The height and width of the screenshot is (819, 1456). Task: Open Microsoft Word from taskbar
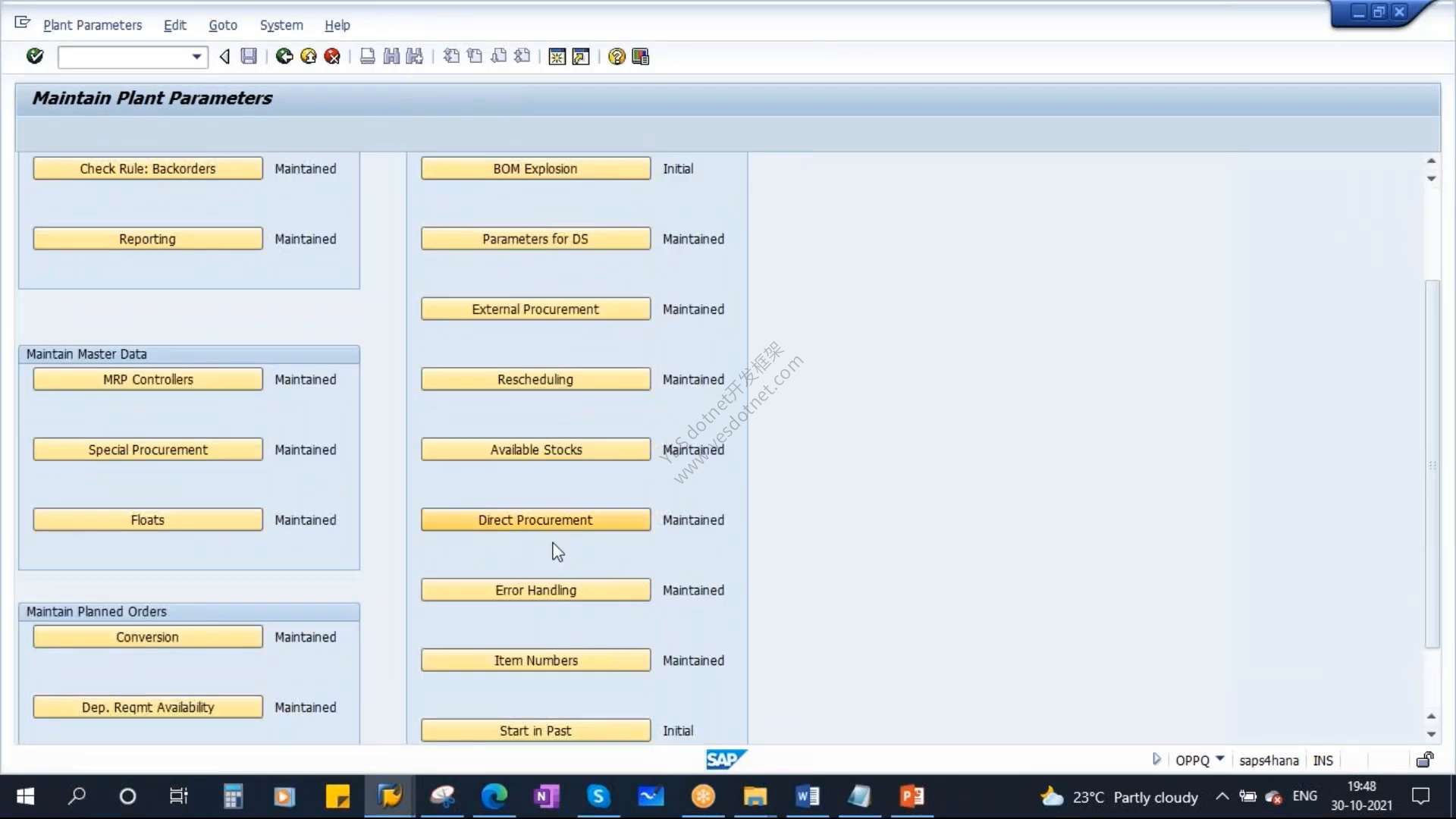coord(808,796)
